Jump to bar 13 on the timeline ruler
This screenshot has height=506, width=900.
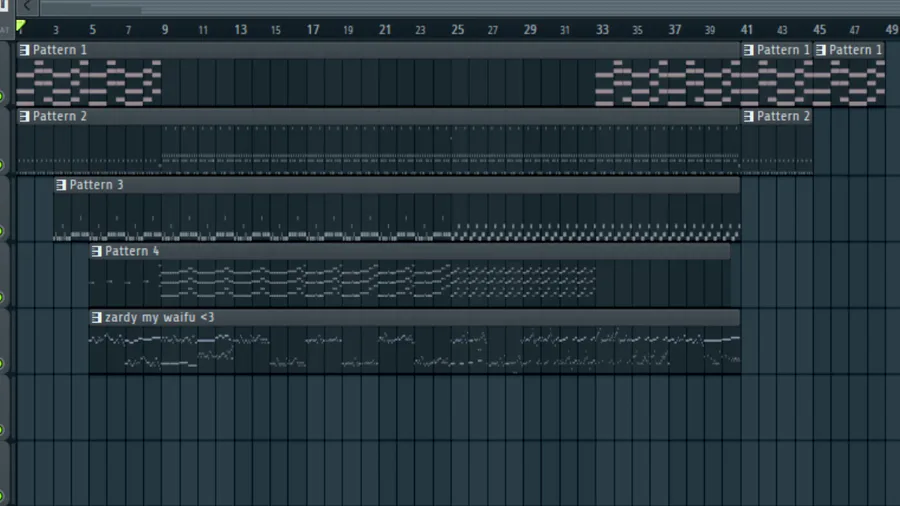point(240,30)
